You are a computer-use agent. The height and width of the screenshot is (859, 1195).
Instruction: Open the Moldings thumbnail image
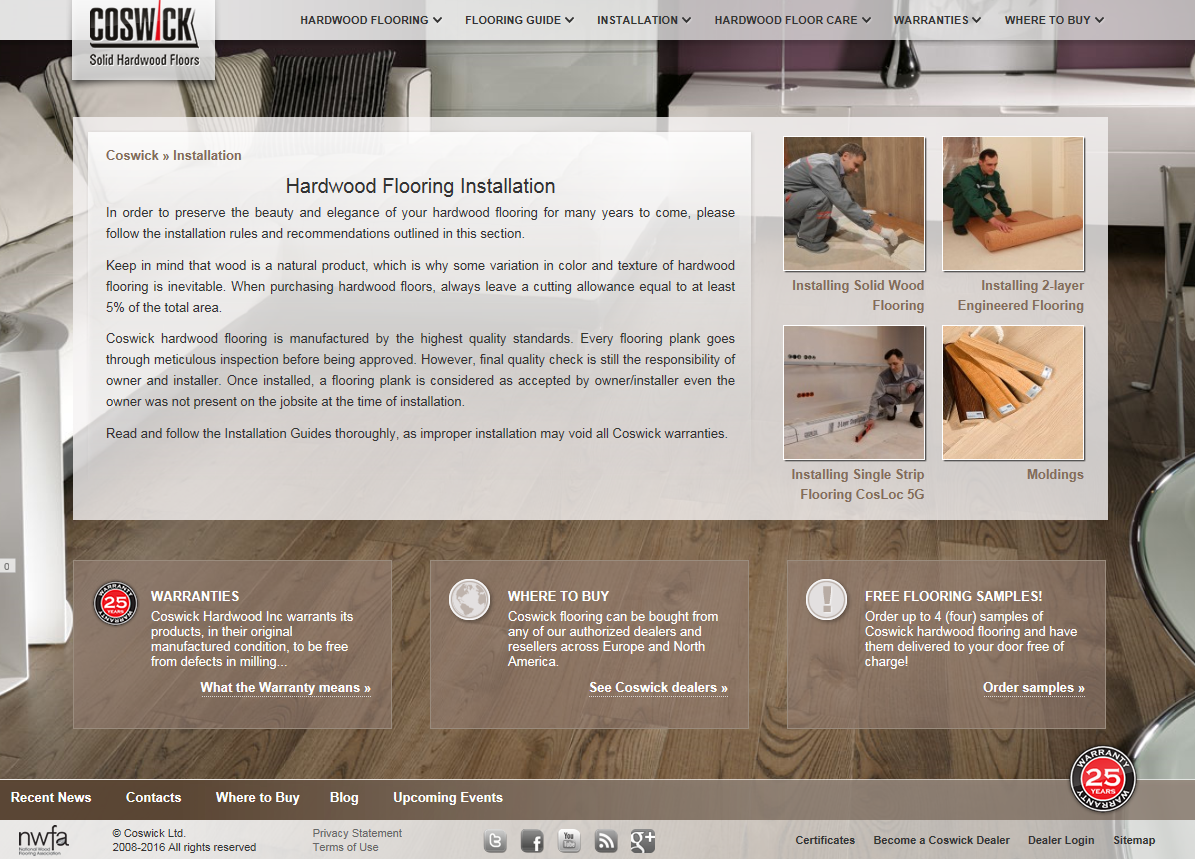(x=1013, y=393)
